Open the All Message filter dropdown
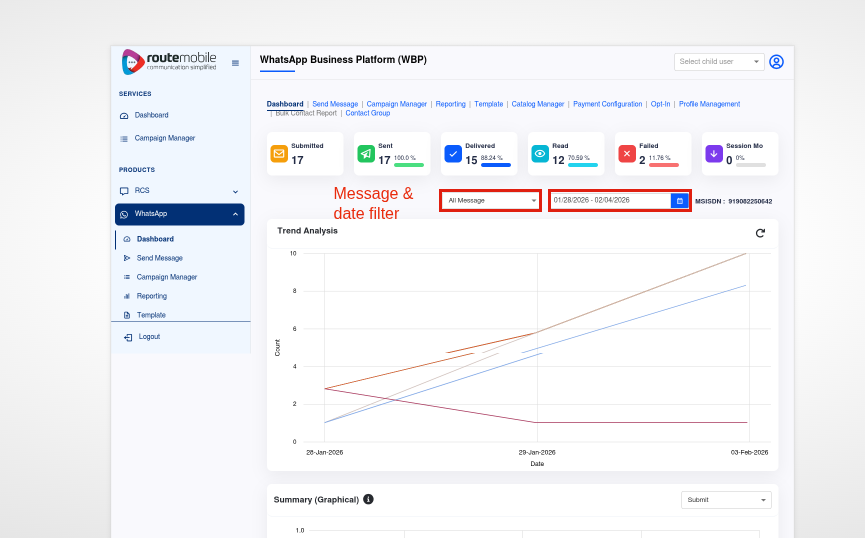Viewport: 865px width, 538px height. (490, 200)
